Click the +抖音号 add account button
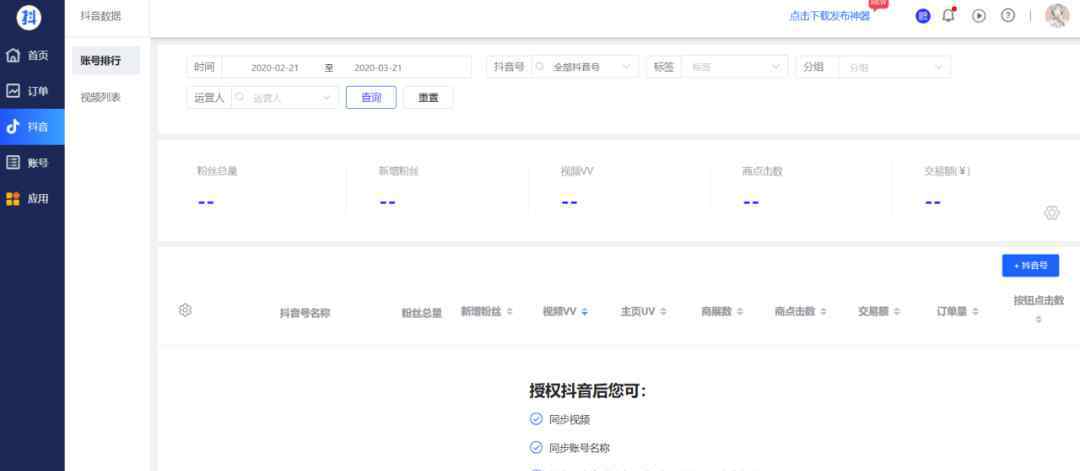This screenshot has width=1080, height=471. click(x=1030, y=265)
